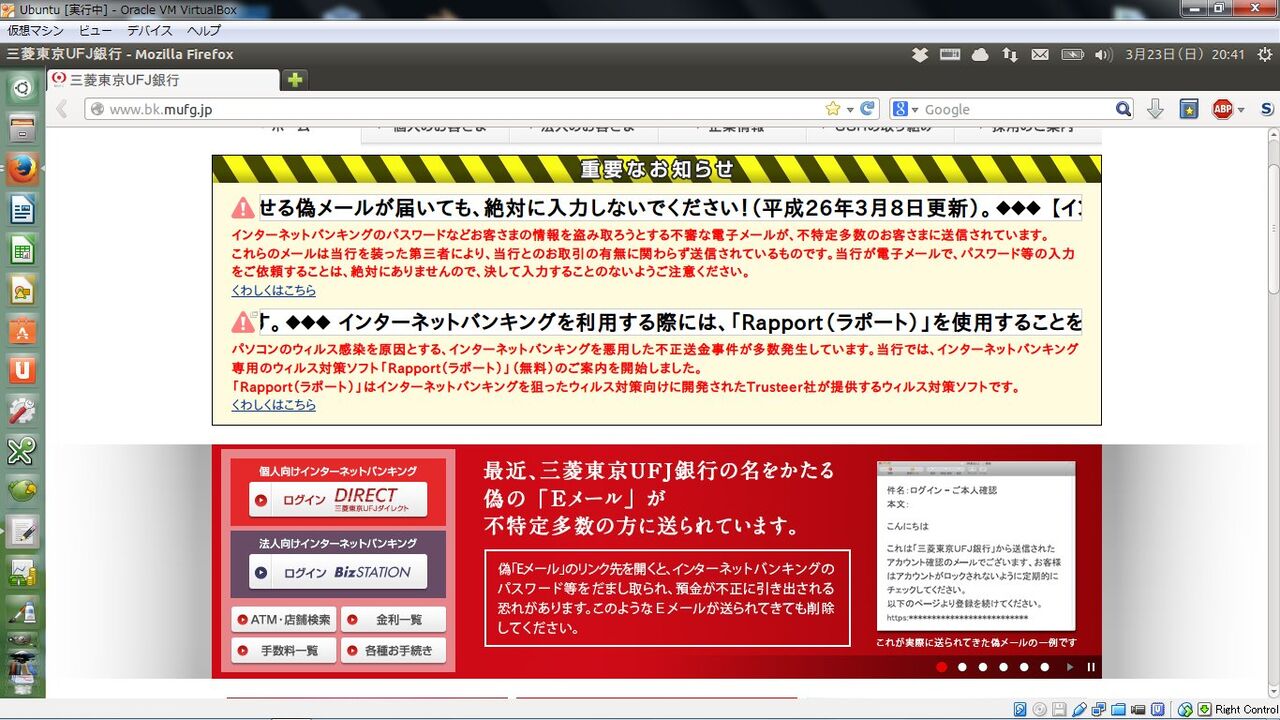Open Ubuntu Software Center from the launcher
Screen dimensions: 1280x720
[x=22, y=331]
